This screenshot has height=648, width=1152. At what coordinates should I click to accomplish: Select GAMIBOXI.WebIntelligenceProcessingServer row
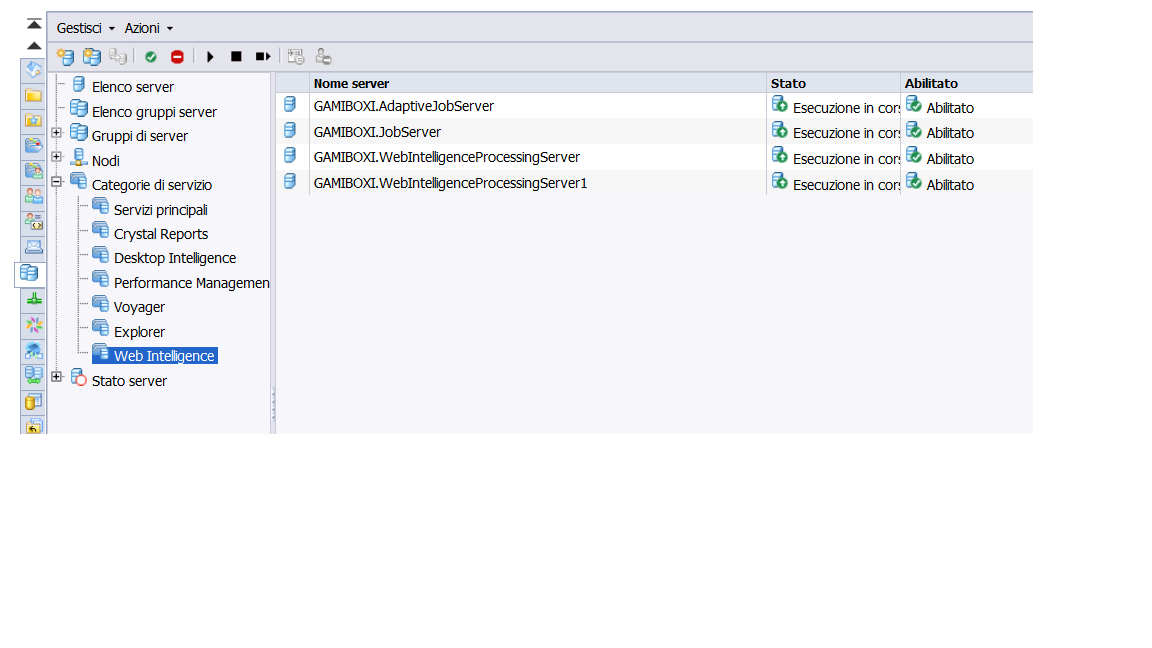click(654, 157)
